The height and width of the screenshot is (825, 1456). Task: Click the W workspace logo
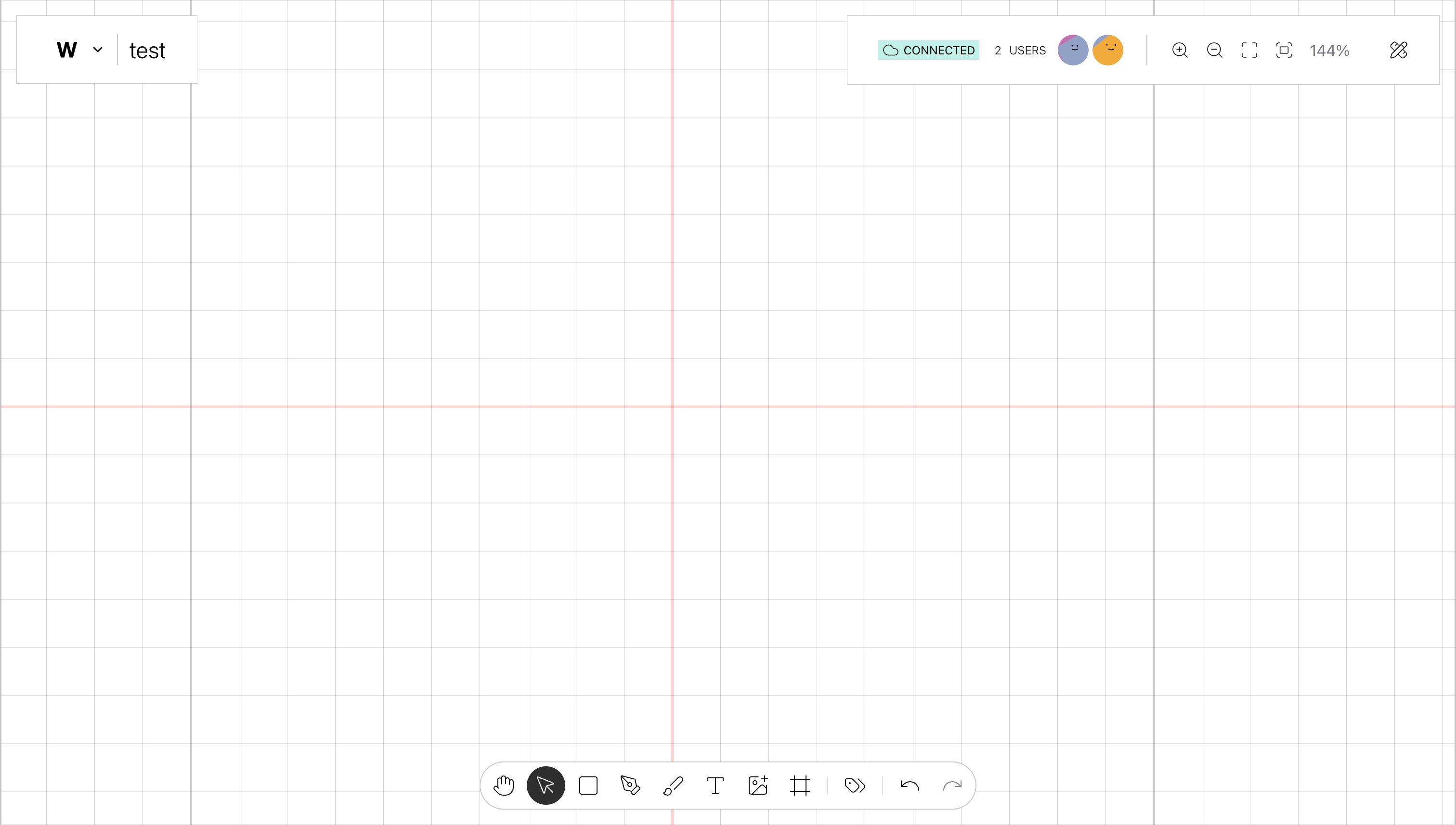67,50
